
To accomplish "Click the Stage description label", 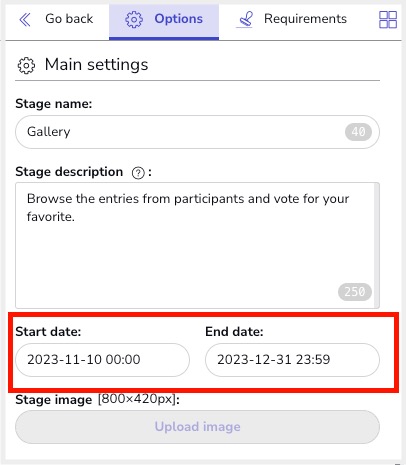I will [69, 172].
